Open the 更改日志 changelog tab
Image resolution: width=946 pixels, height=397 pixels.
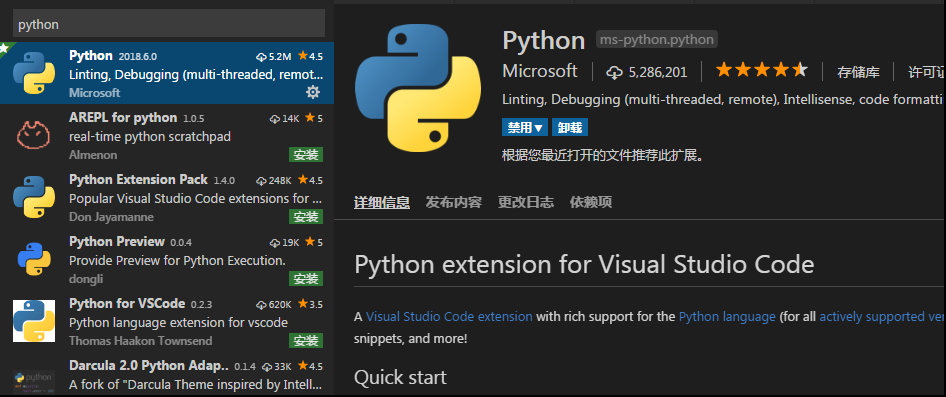(525, 202)
